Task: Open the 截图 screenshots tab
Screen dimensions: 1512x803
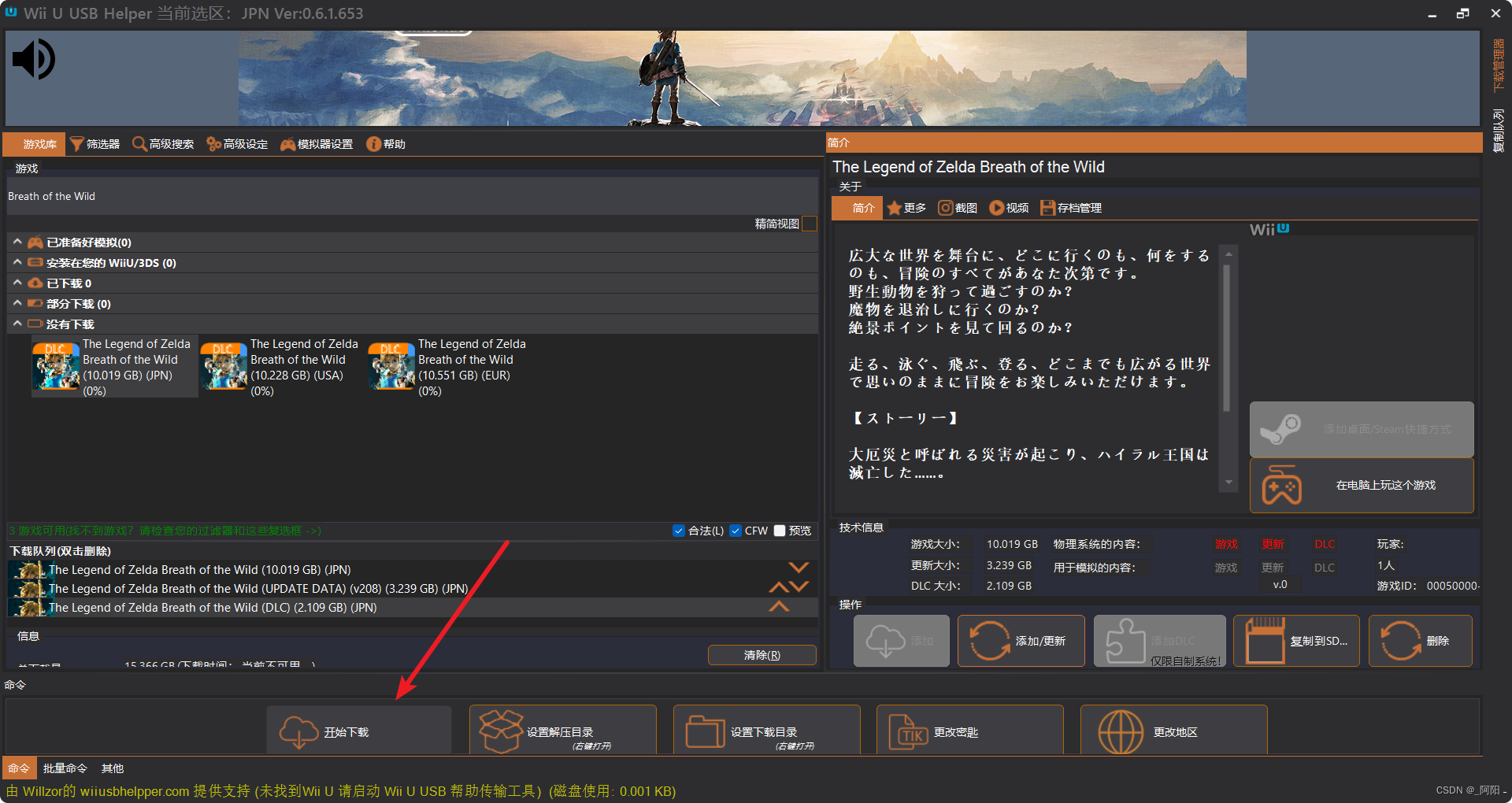Action: pos(958,208)
